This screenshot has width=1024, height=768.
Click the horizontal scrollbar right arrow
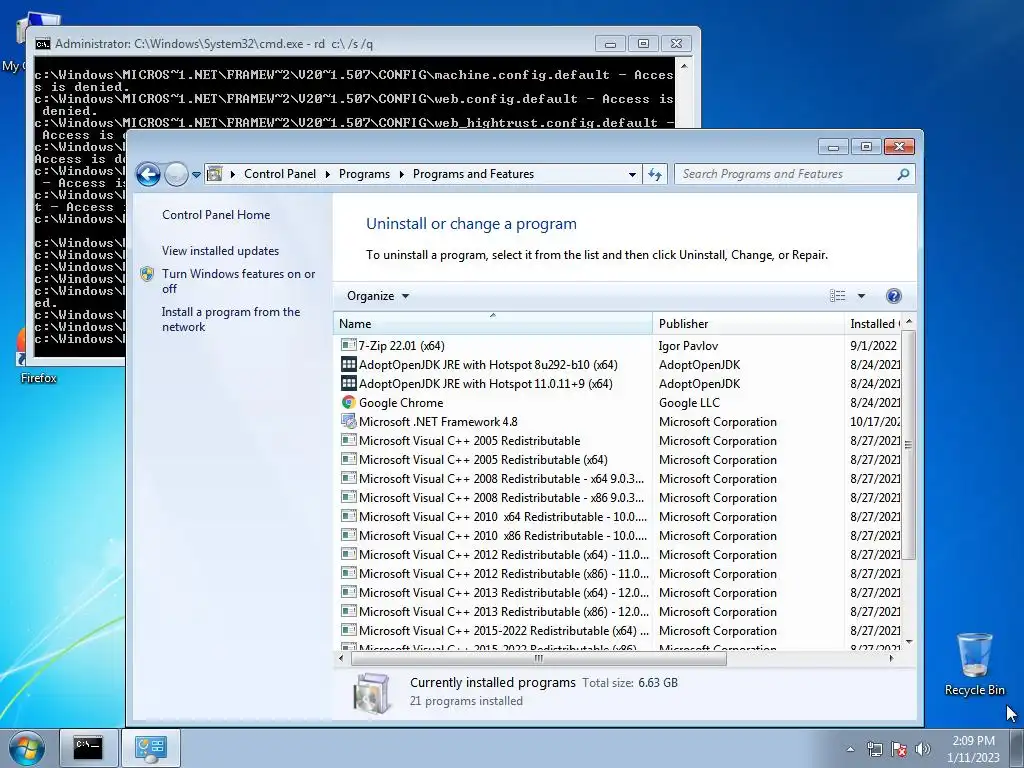[x=891, y=658]
